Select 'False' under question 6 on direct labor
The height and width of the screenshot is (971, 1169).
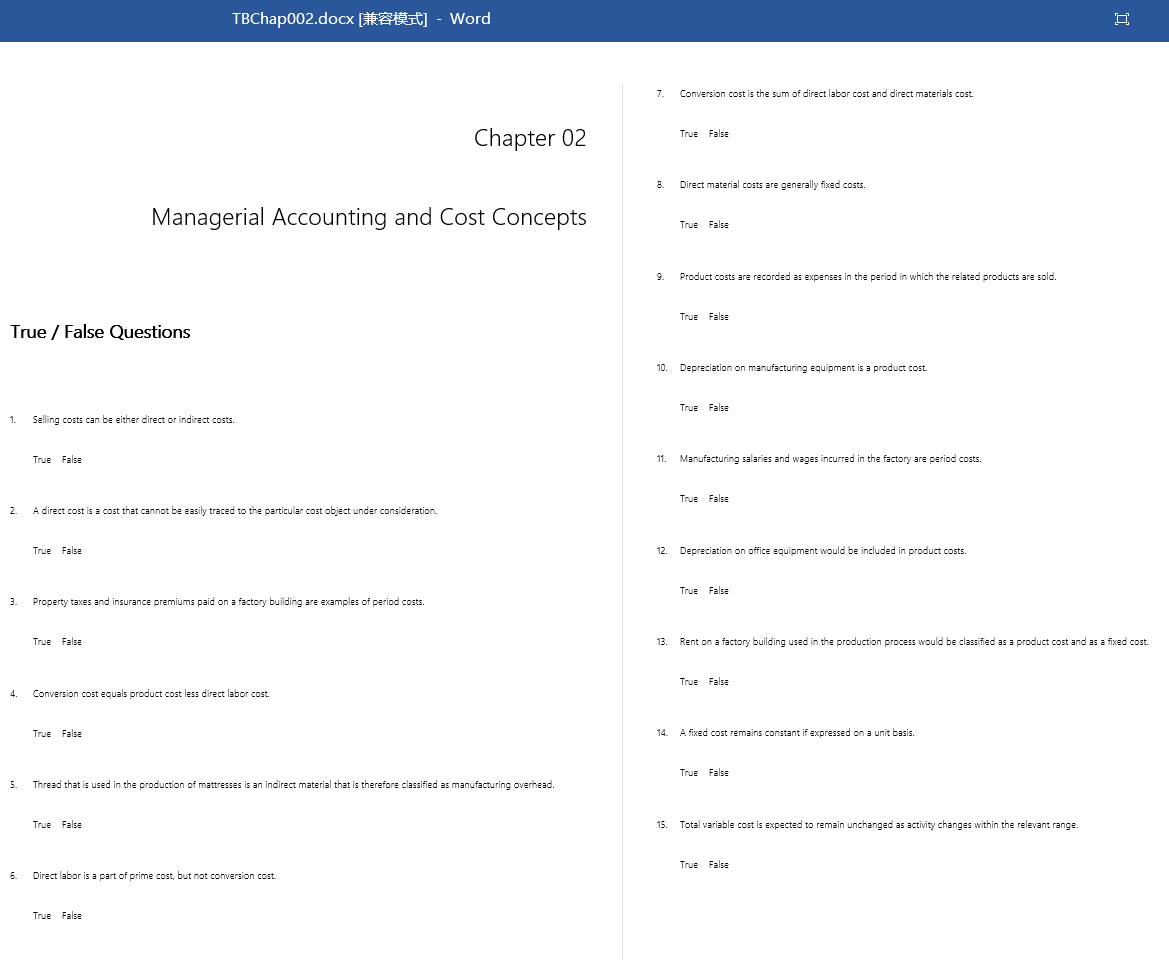pyautogui.click(x=72, y=916)
